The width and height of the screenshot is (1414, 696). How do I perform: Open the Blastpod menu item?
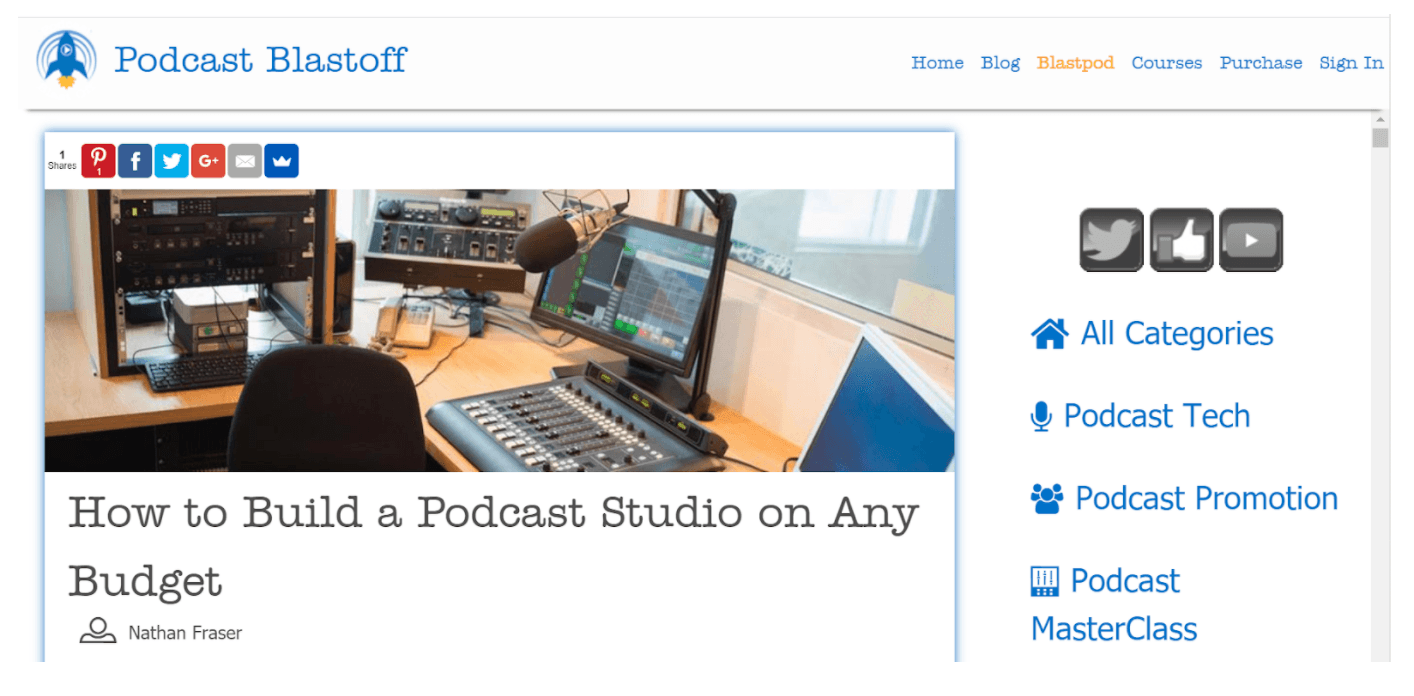(x=1075, y=63)
